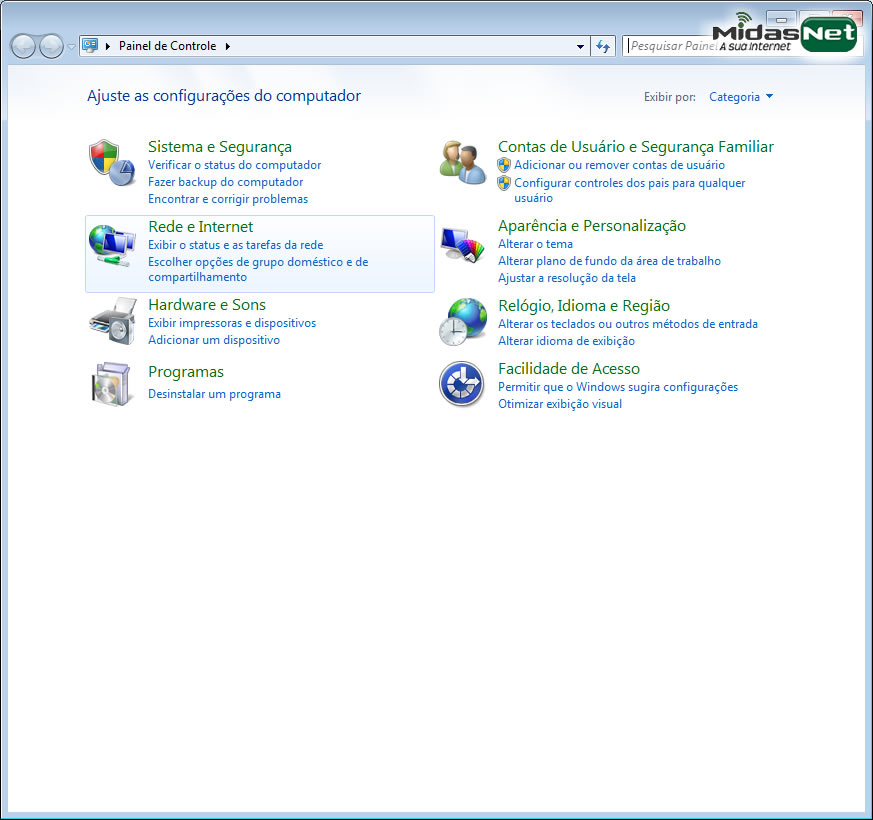This screenshot has height=820, width=873.
Task: Open Alterar idioma de exibição link
Action: pos(566,341)
